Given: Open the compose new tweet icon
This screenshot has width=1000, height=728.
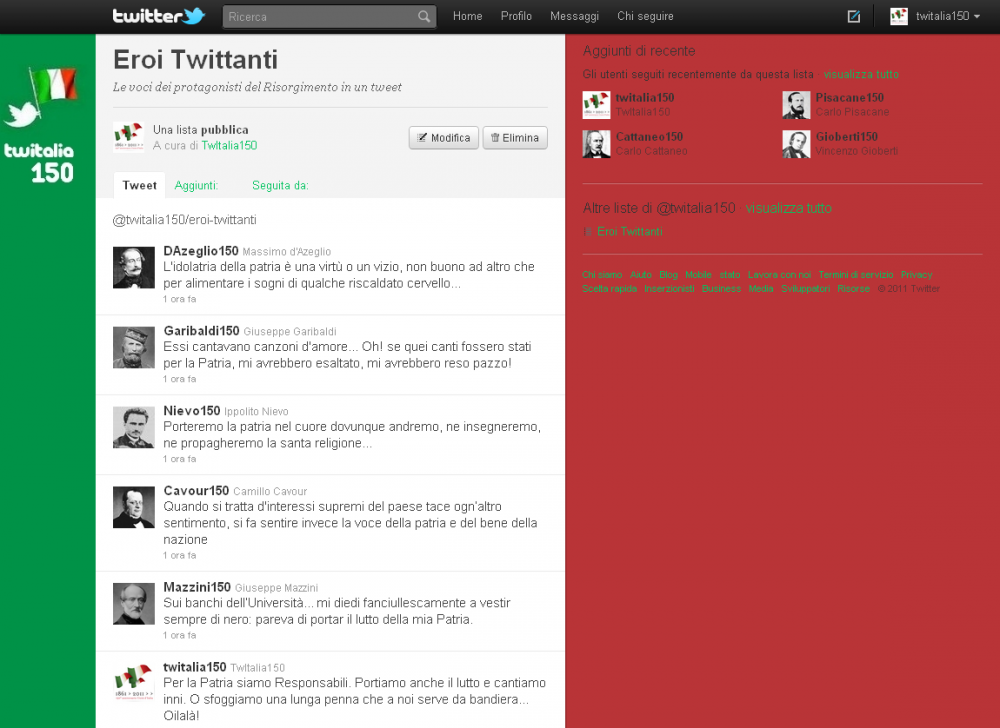Looking at the screenshot, I should pyautogui.click(x=853, y=17).
